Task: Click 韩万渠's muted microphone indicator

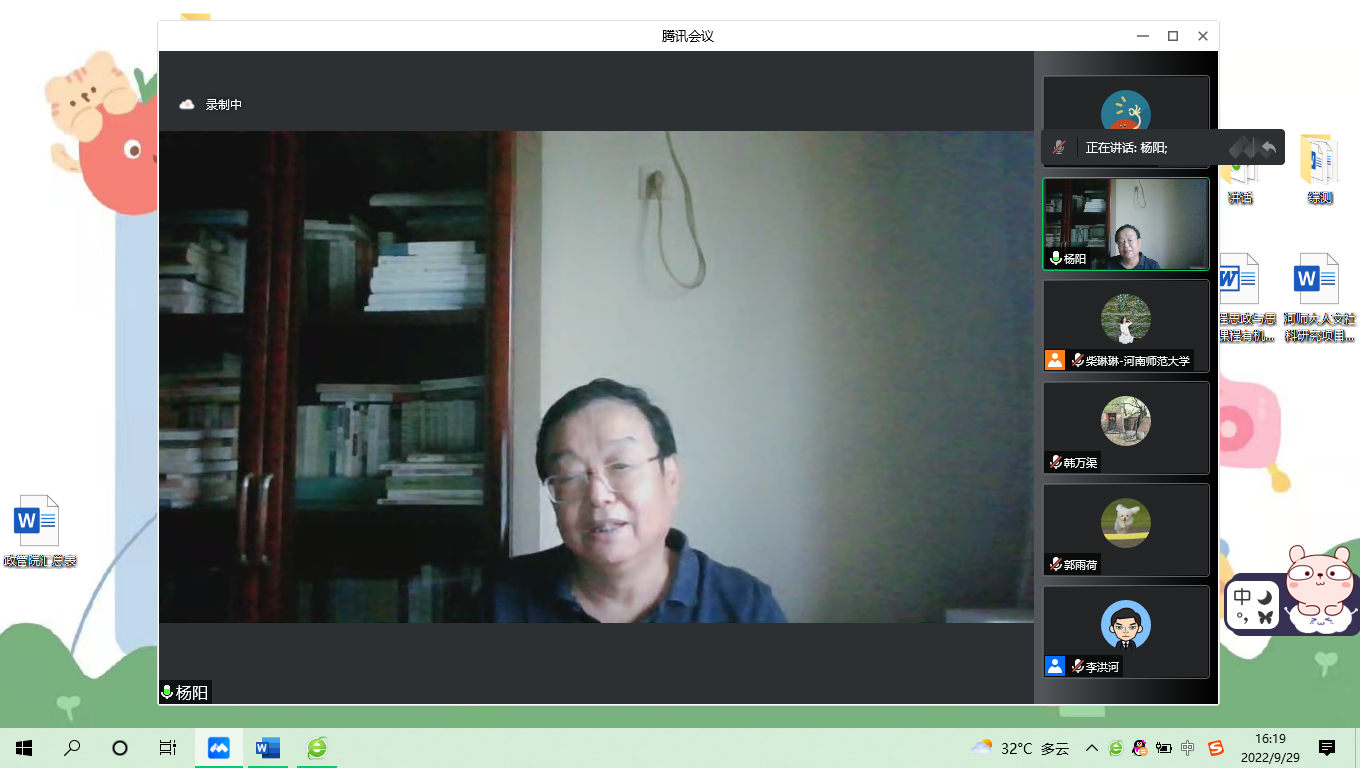Action: pos(1055,463)
